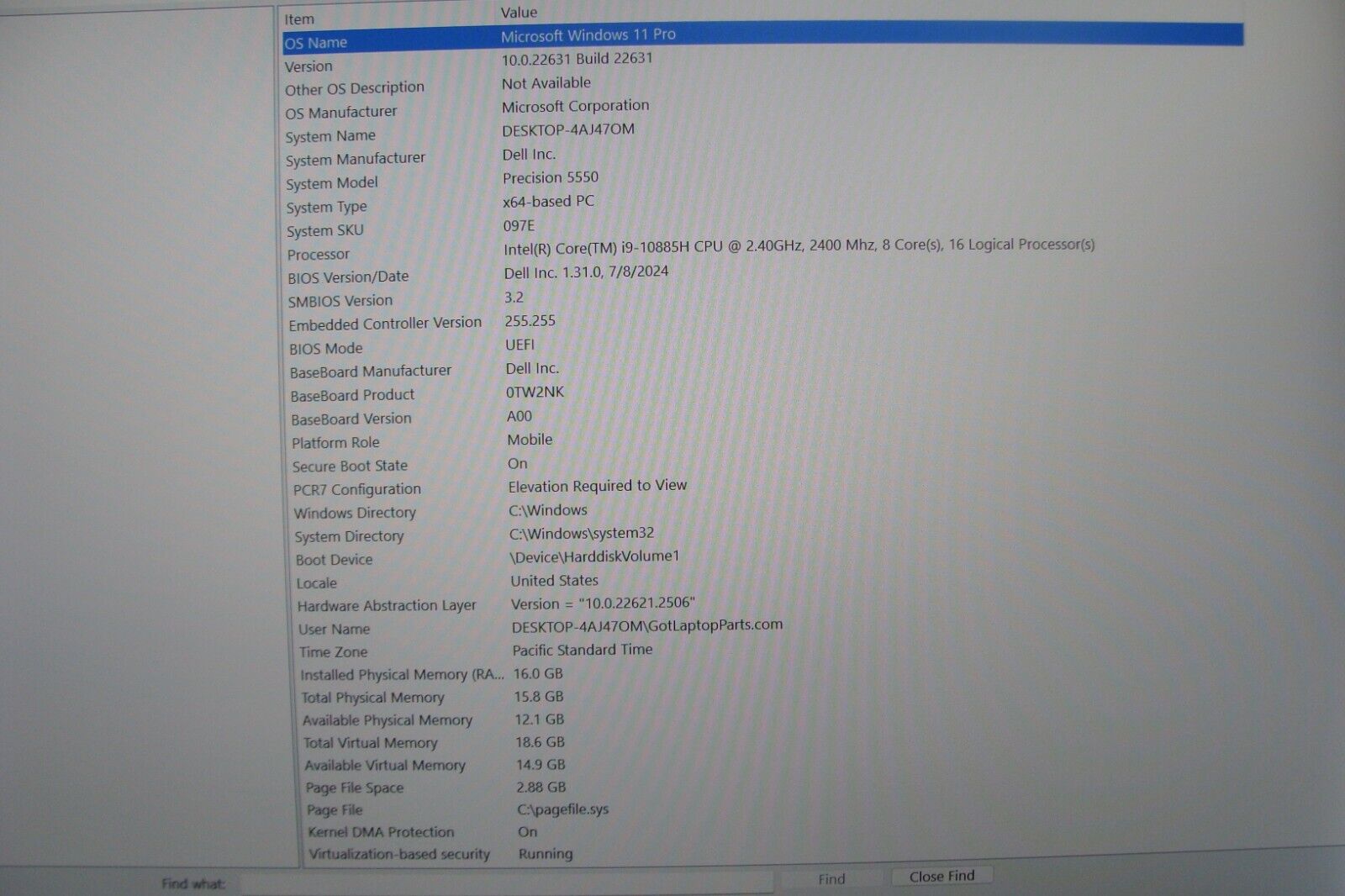Click the Mobile value
This screenshot has height=896, width=1345.
point(530,440)
